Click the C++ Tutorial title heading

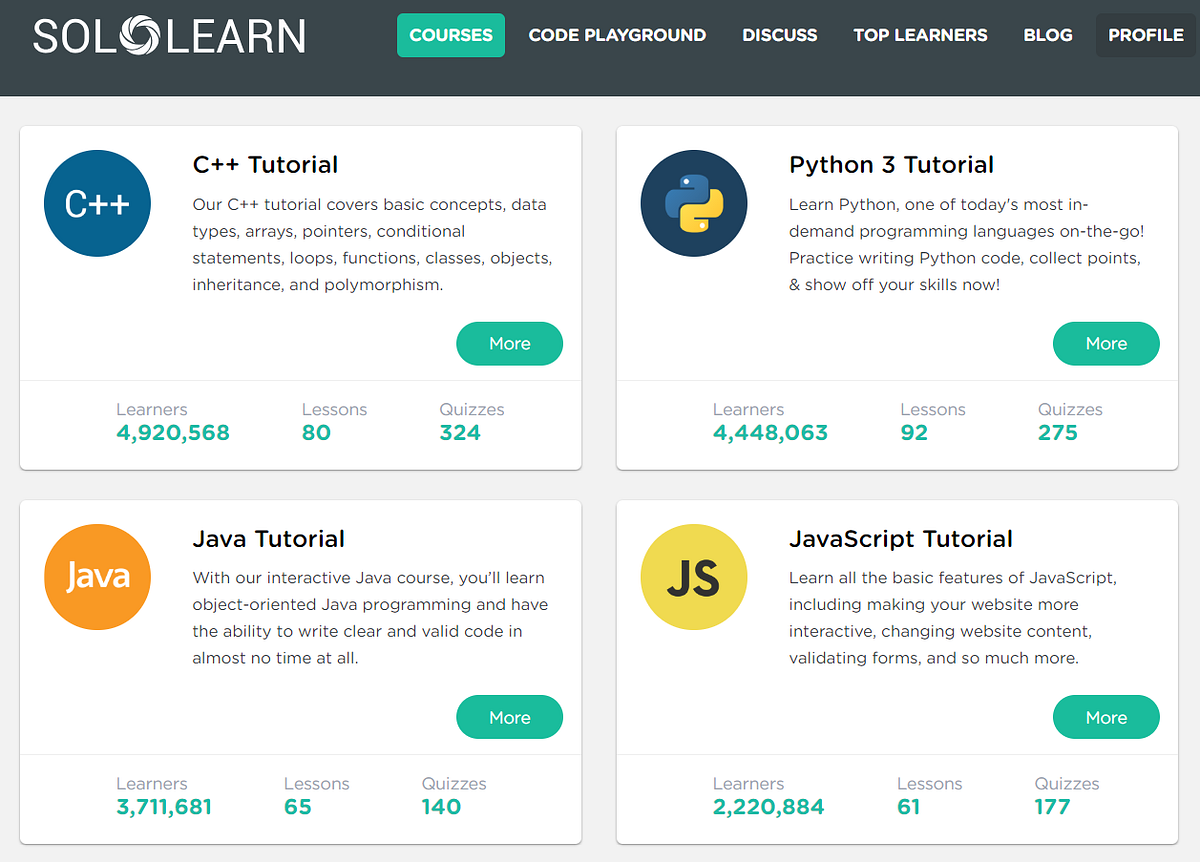265,164
